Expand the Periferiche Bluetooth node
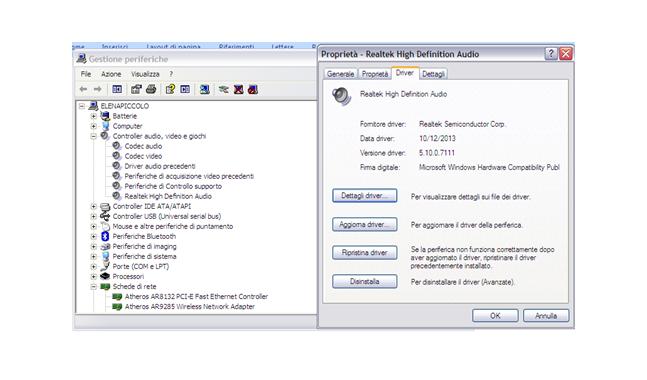 94,236
